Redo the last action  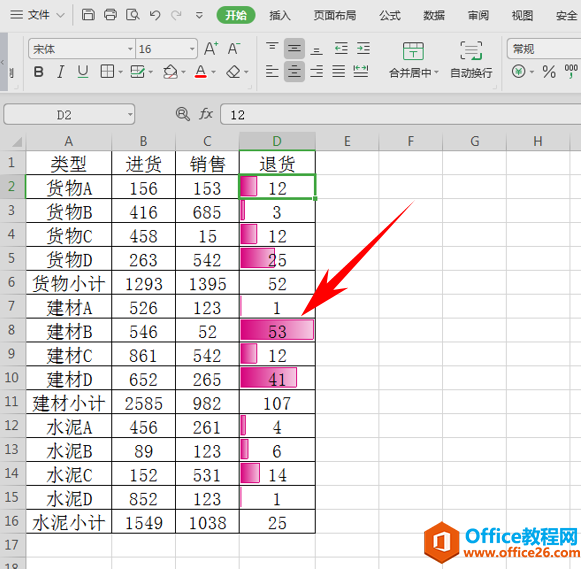pyautogui.click(x=176, y=15)
